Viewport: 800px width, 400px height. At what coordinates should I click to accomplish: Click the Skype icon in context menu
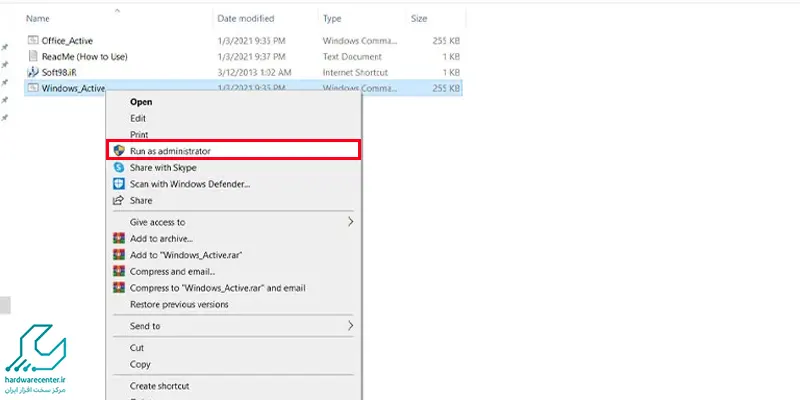(119, 167)
